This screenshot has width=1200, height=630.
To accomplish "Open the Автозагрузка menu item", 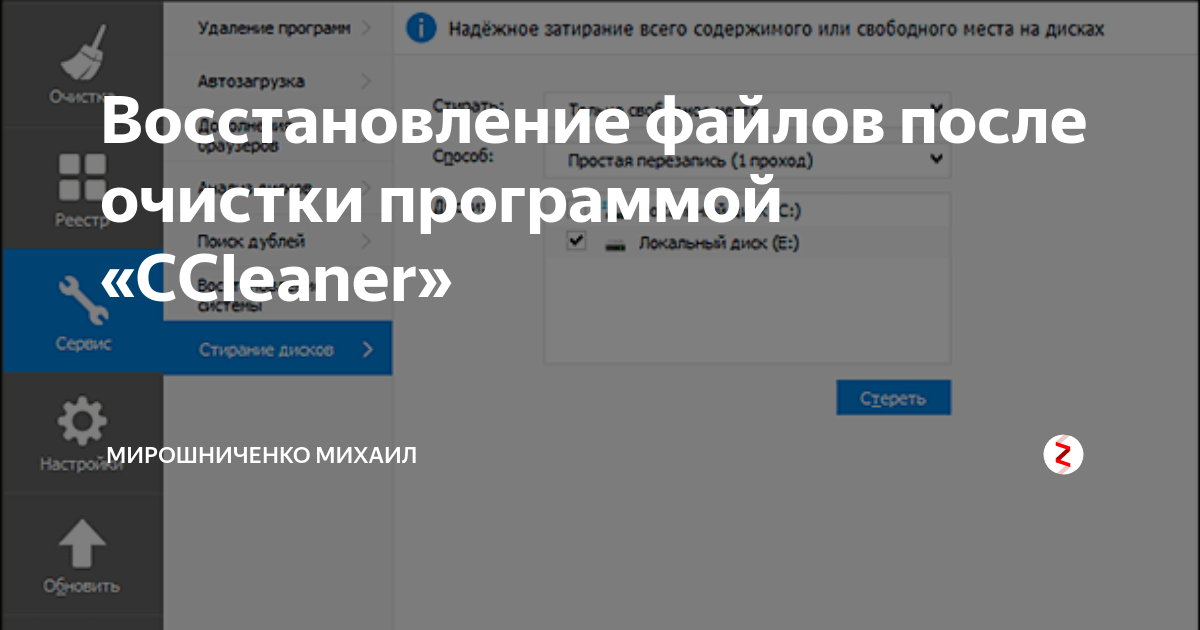I will pos(278,80).
